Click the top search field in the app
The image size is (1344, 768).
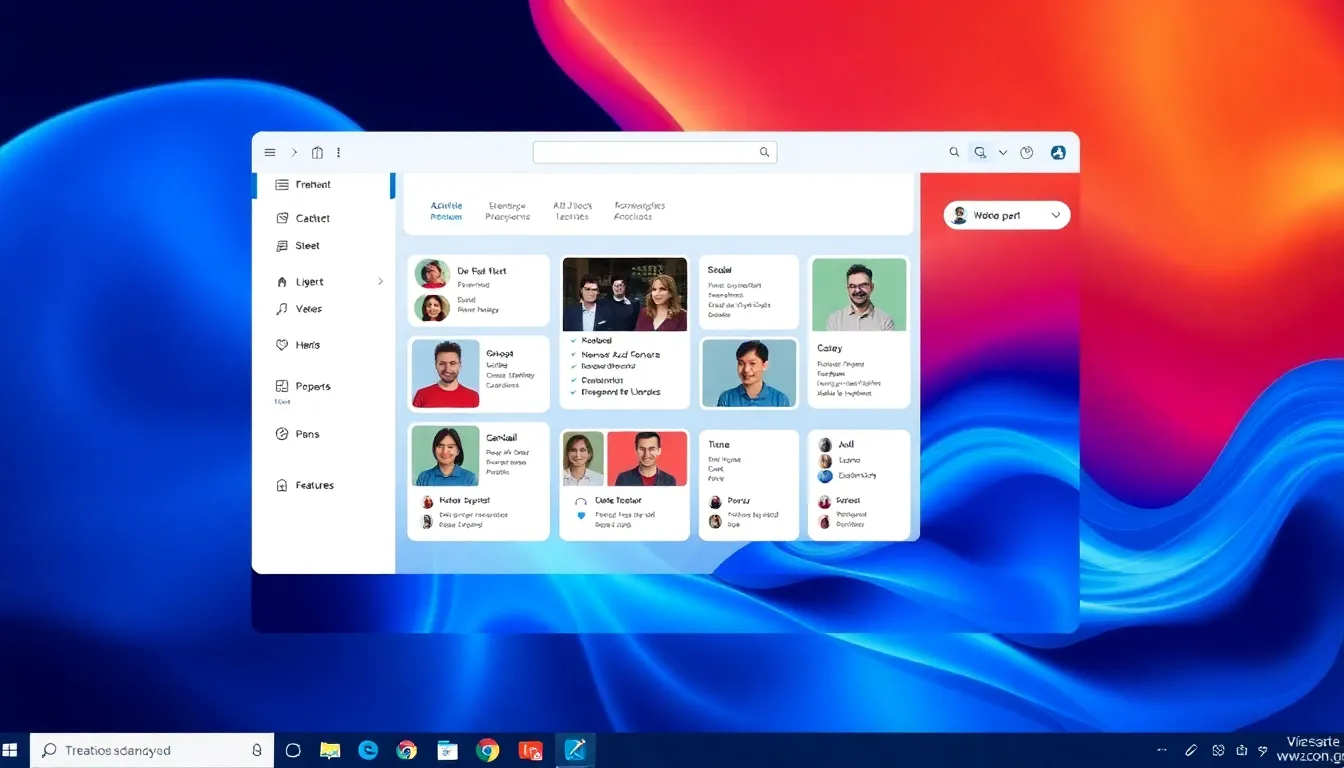[x=655, y=153]
